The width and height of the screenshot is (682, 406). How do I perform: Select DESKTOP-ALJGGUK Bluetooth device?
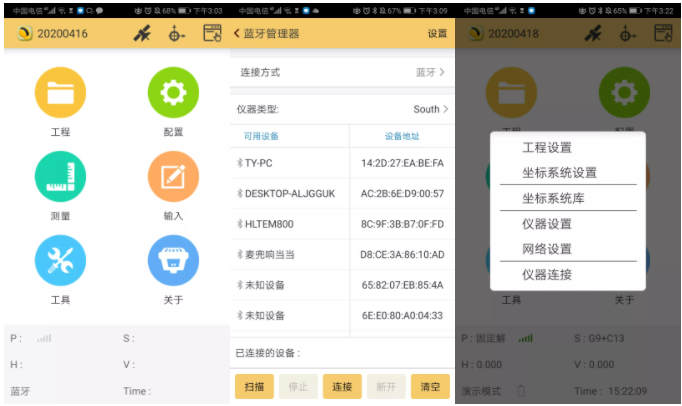pos(286,194)
